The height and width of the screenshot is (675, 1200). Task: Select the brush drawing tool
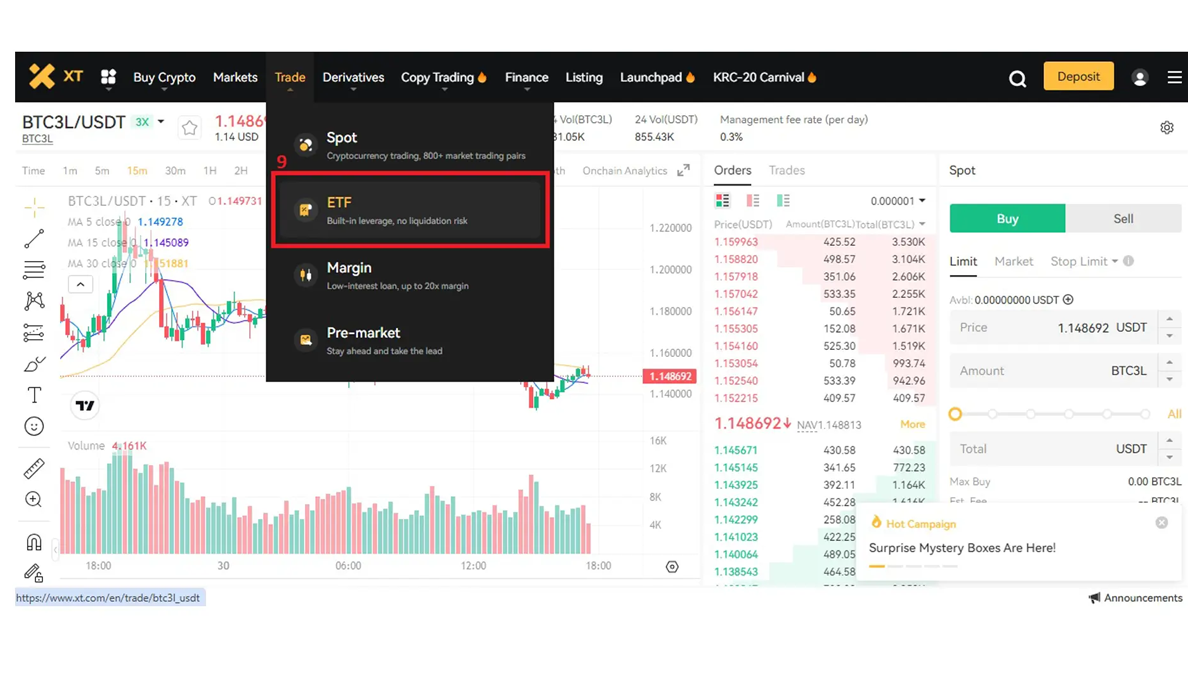click(34, 364)
